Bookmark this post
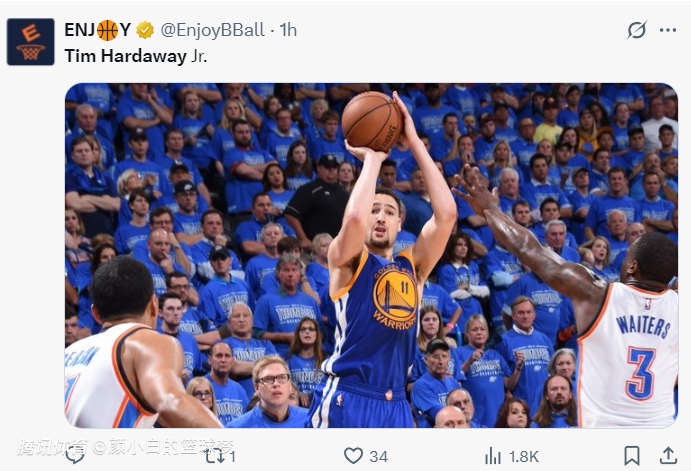 (x=632, y=456)
